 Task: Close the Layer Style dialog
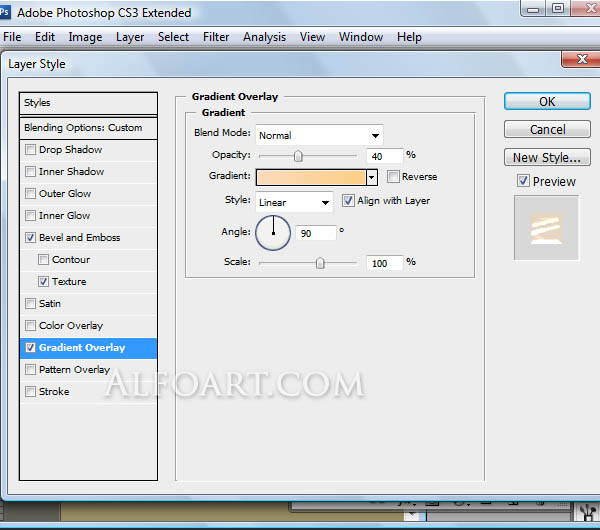point(582,59)
